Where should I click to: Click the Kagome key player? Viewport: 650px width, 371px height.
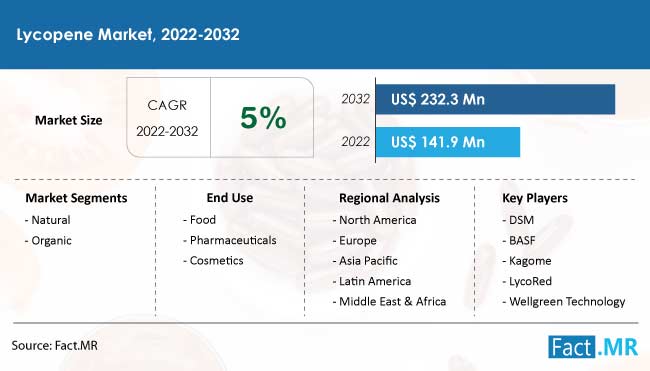point(527,261)
